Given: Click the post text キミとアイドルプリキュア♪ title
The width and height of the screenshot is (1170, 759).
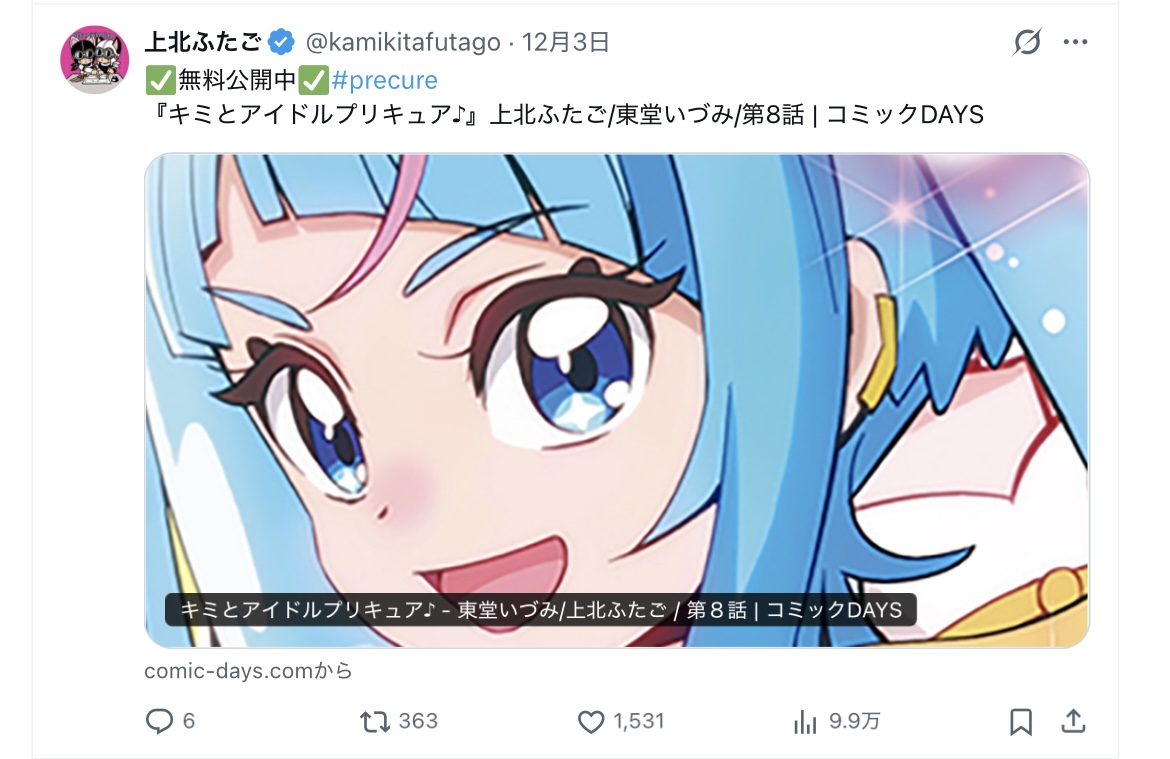Looking at the screenshot, I should click(312, 115).
